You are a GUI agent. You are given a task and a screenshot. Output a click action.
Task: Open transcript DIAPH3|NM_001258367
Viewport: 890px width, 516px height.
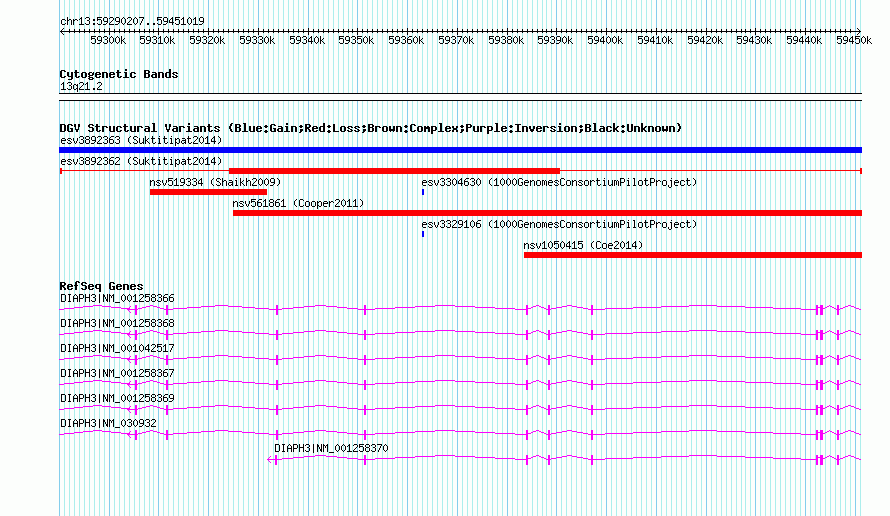coord(117,374)
